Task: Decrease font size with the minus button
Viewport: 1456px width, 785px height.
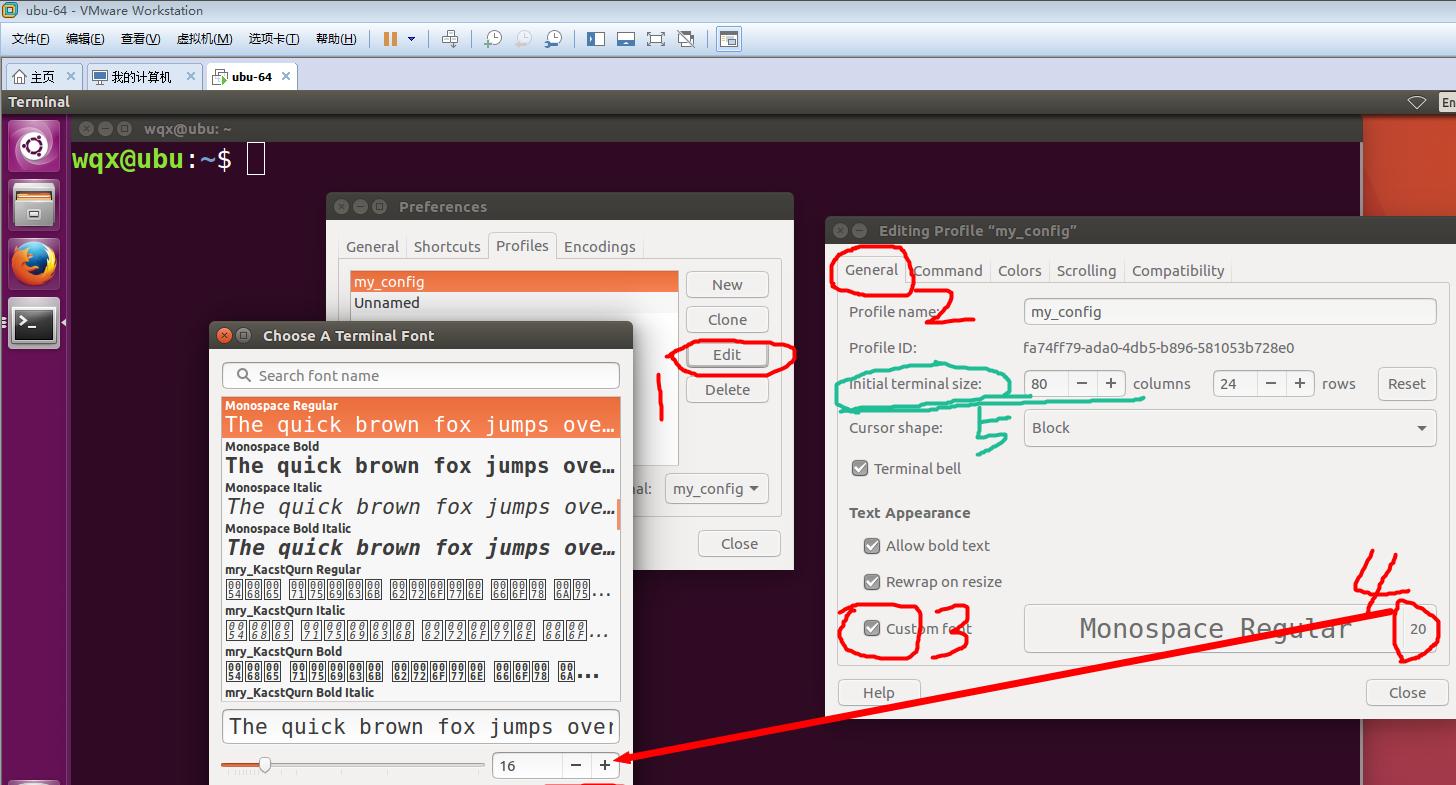Action: click(576, 766)
